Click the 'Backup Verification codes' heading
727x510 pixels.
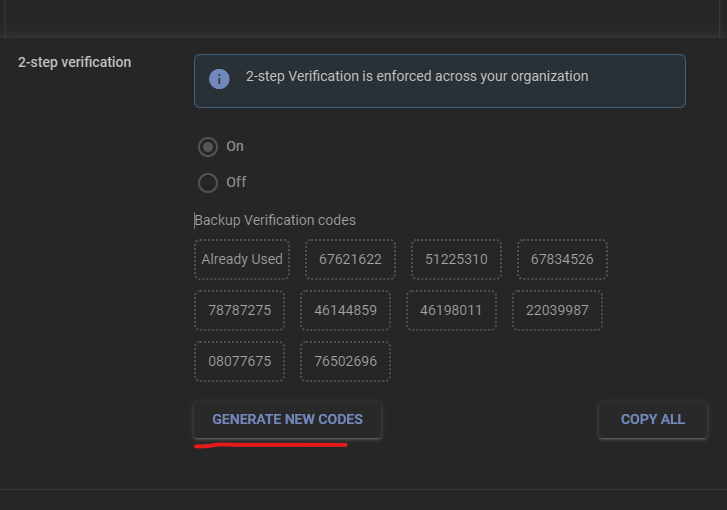pyautogui.click(x=275, y=220)
